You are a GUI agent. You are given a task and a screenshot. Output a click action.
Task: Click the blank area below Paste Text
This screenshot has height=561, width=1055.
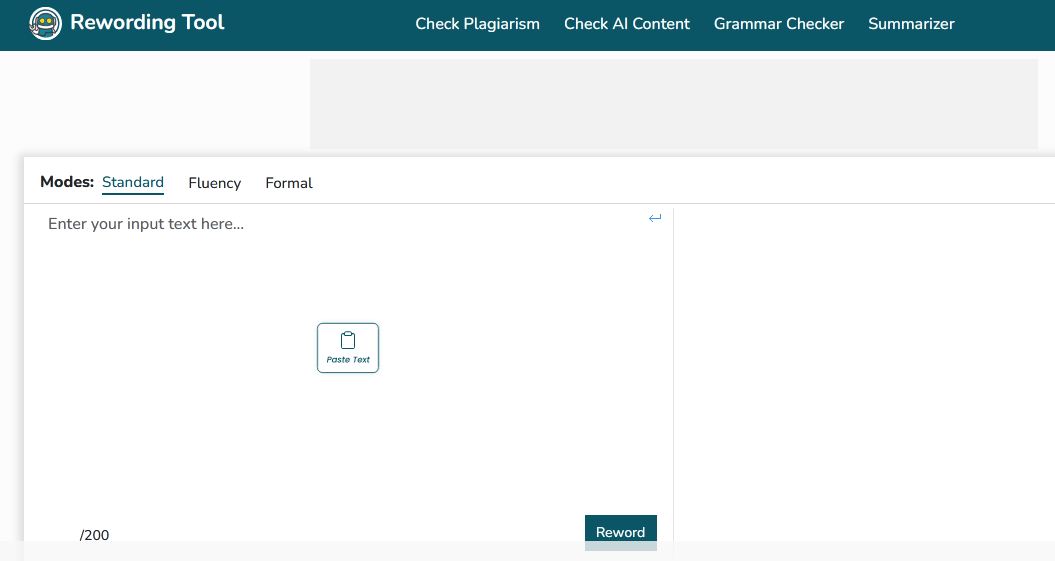pyautogui.click(x=348, y=440)
